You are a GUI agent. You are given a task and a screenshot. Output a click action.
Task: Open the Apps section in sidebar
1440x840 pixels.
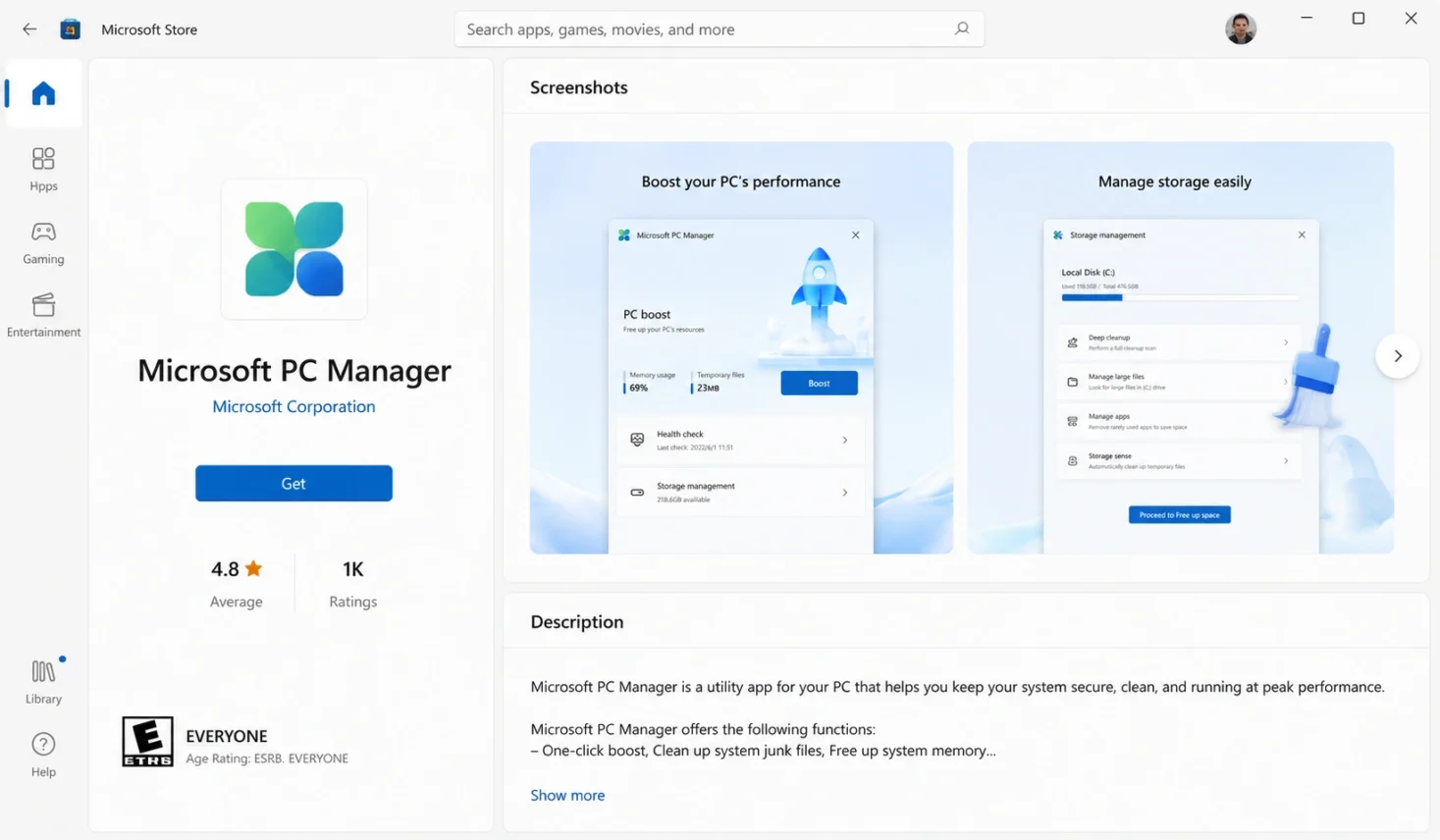(43, 170)
